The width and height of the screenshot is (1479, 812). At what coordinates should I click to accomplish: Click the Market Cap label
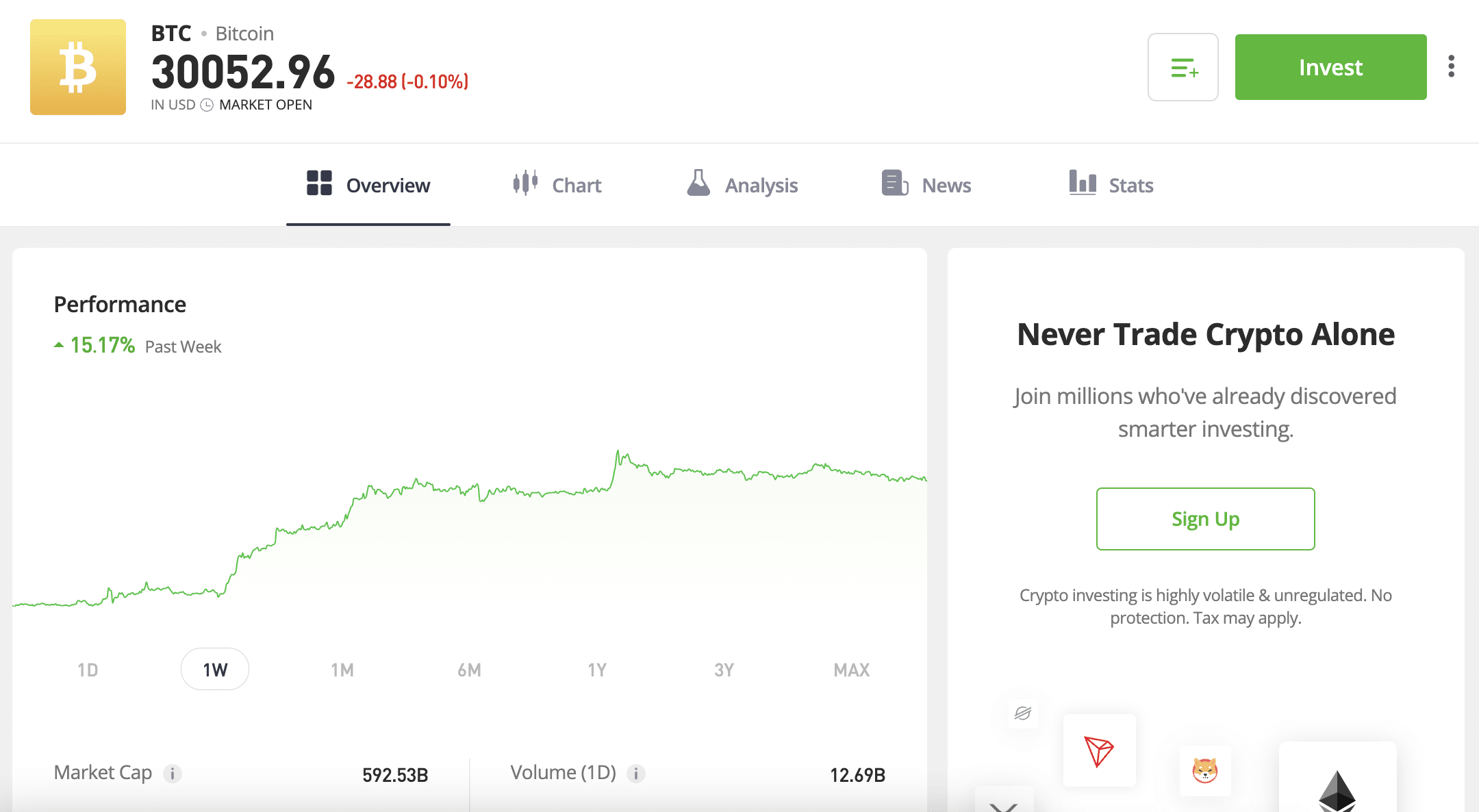click(x=103, y=773)
